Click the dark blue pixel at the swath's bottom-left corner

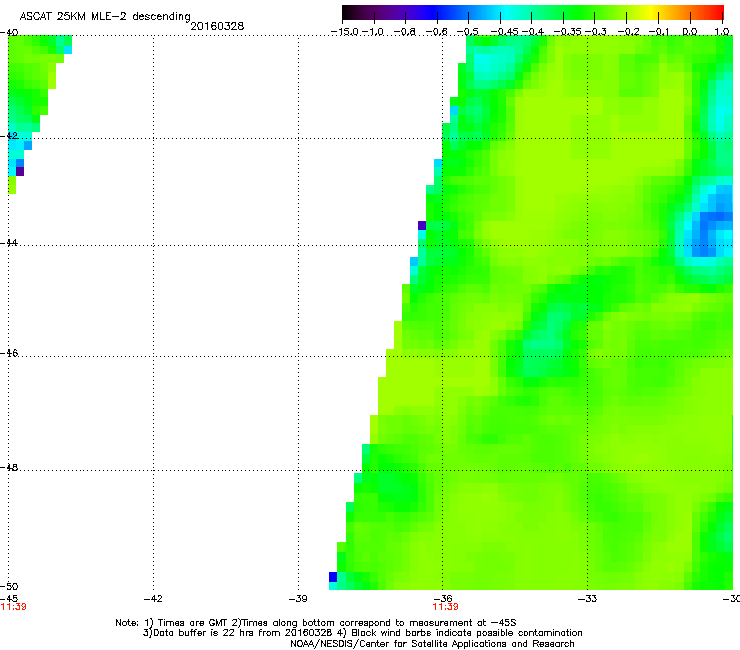click(x=333, y=577)
